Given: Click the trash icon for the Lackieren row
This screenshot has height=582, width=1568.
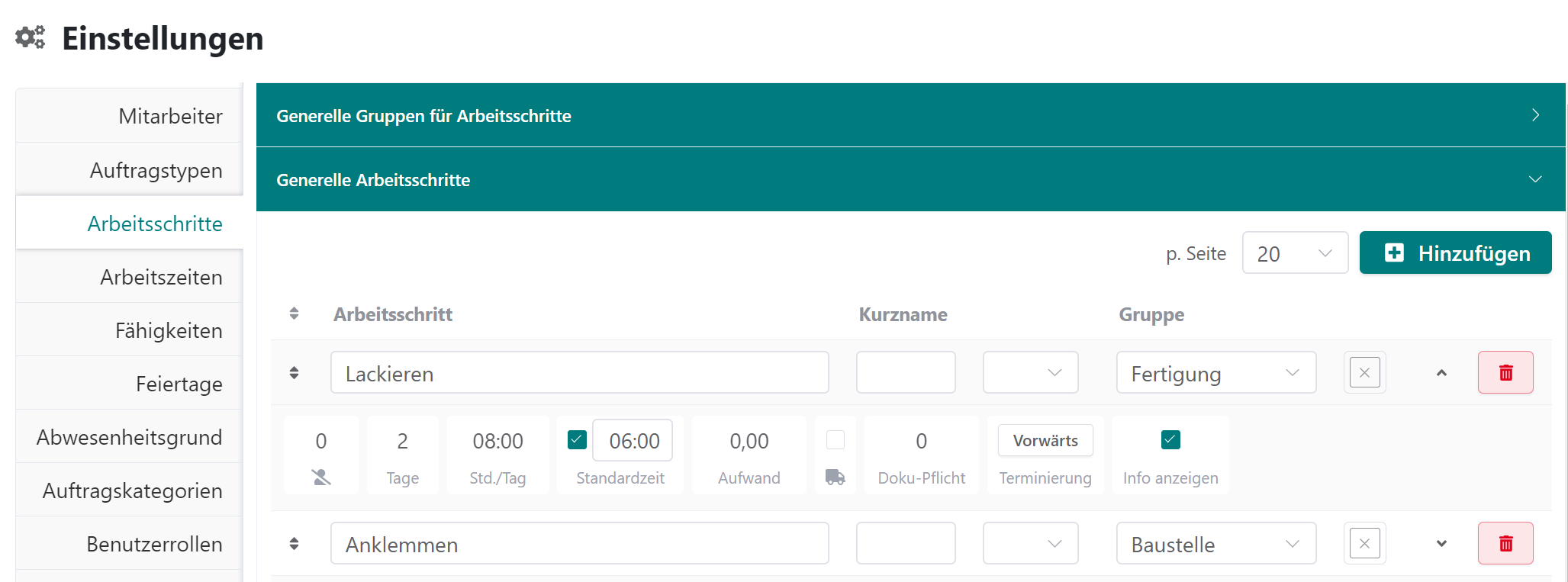Looking at the screenshot, I should [1505, 372].
